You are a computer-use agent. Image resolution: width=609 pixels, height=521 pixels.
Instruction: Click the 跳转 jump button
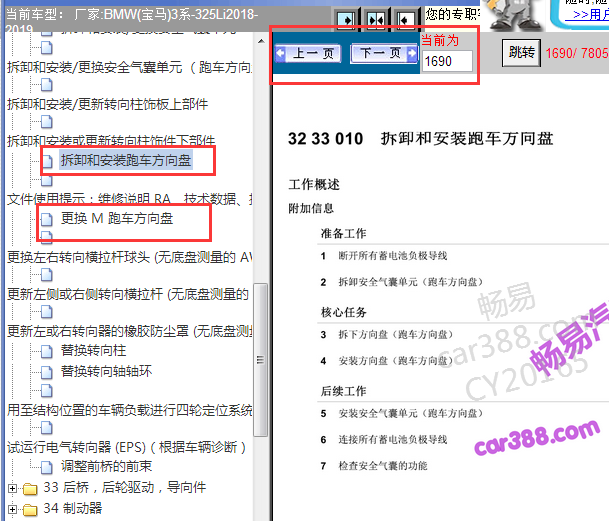[x=521, y=52]
